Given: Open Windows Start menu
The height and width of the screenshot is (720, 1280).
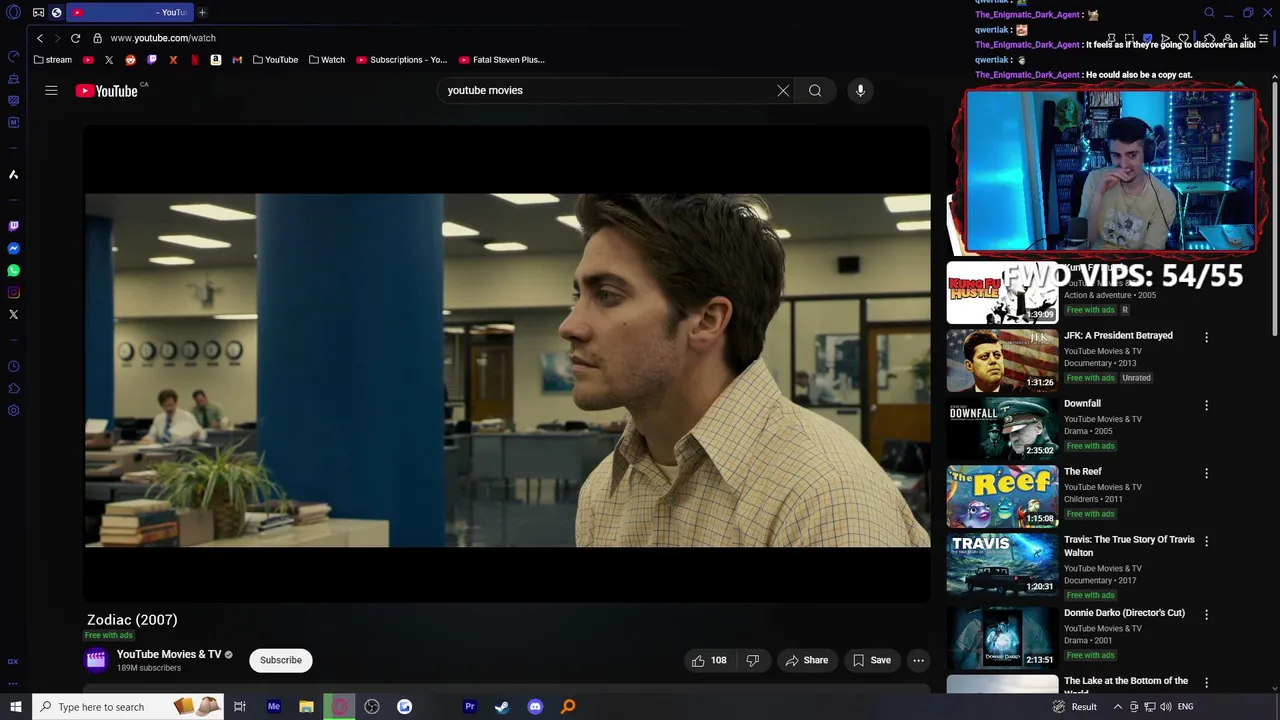Looking at the screenshot, I should click(15, 707).
